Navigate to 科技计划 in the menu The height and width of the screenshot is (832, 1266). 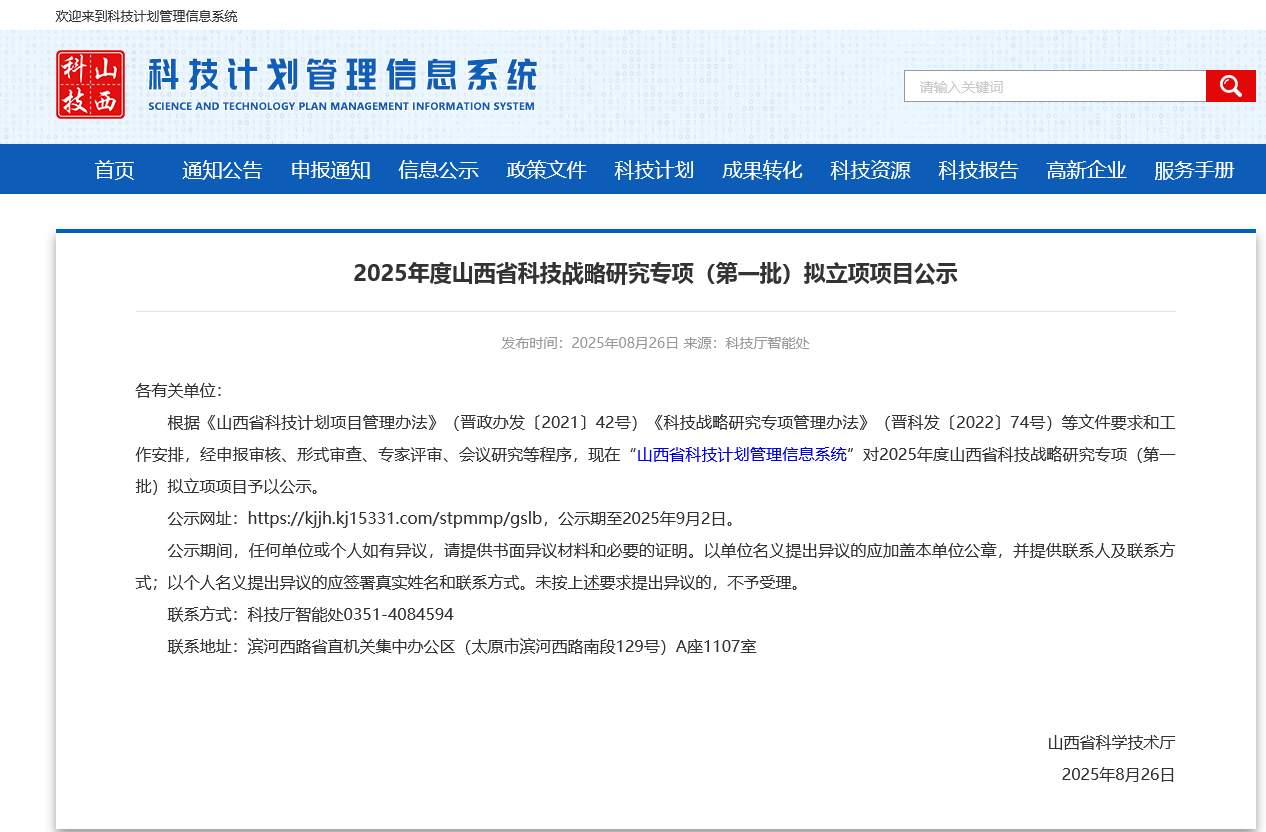click(654, 170)
